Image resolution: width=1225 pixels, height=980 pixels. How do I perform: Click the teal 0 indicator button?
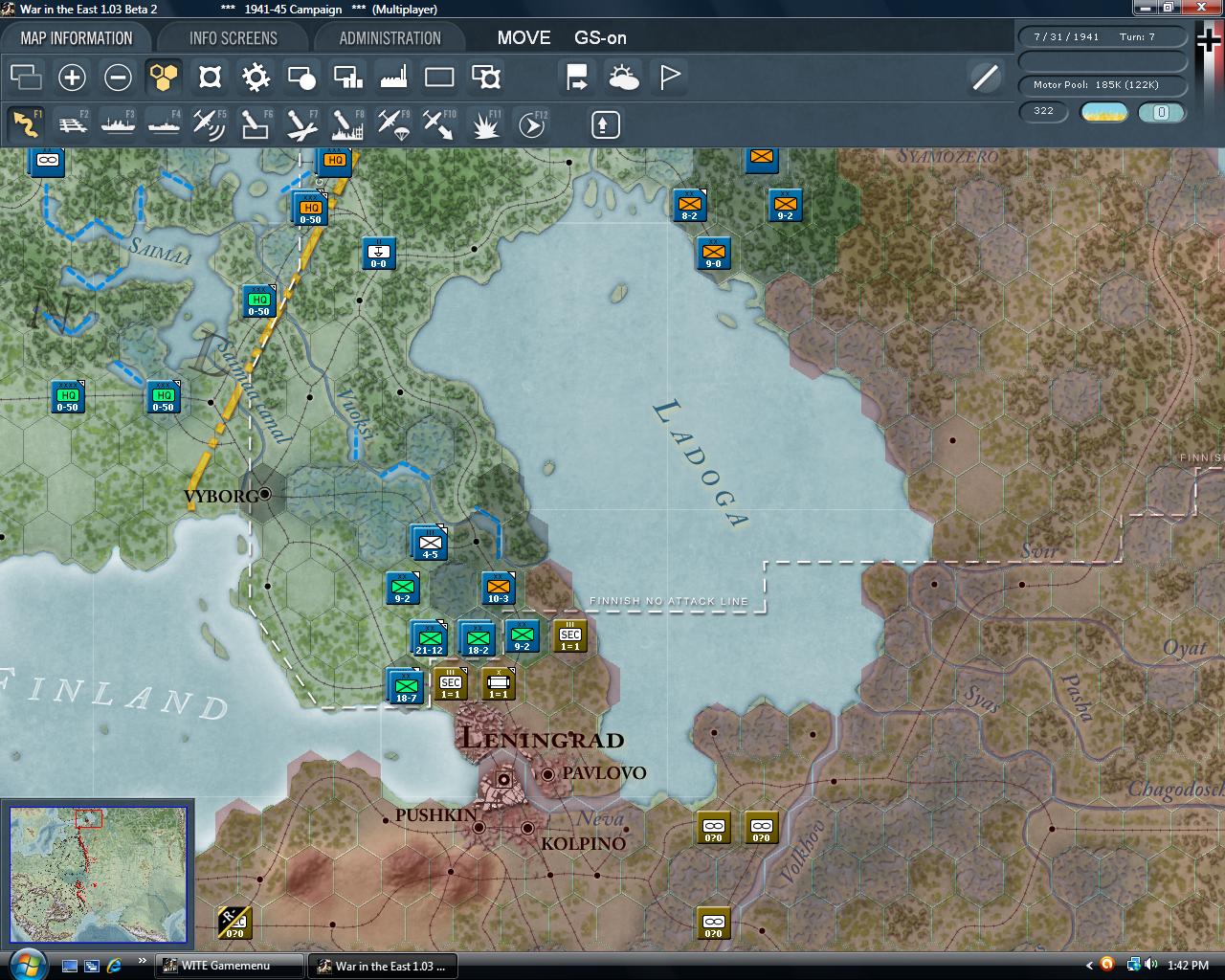click(1161, 112)
